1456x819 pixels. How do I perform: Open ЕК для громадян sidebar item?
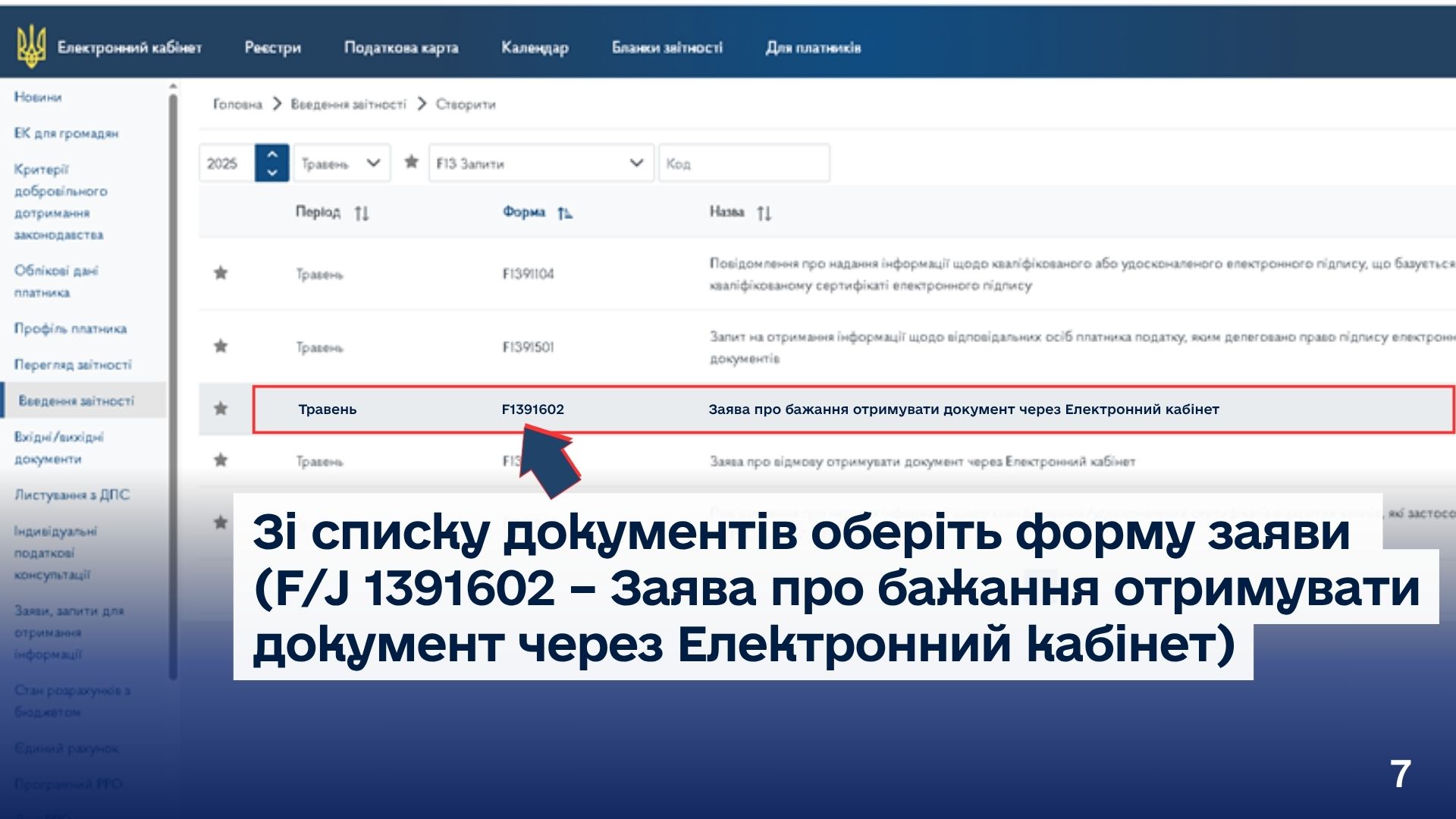coord(66,133)
